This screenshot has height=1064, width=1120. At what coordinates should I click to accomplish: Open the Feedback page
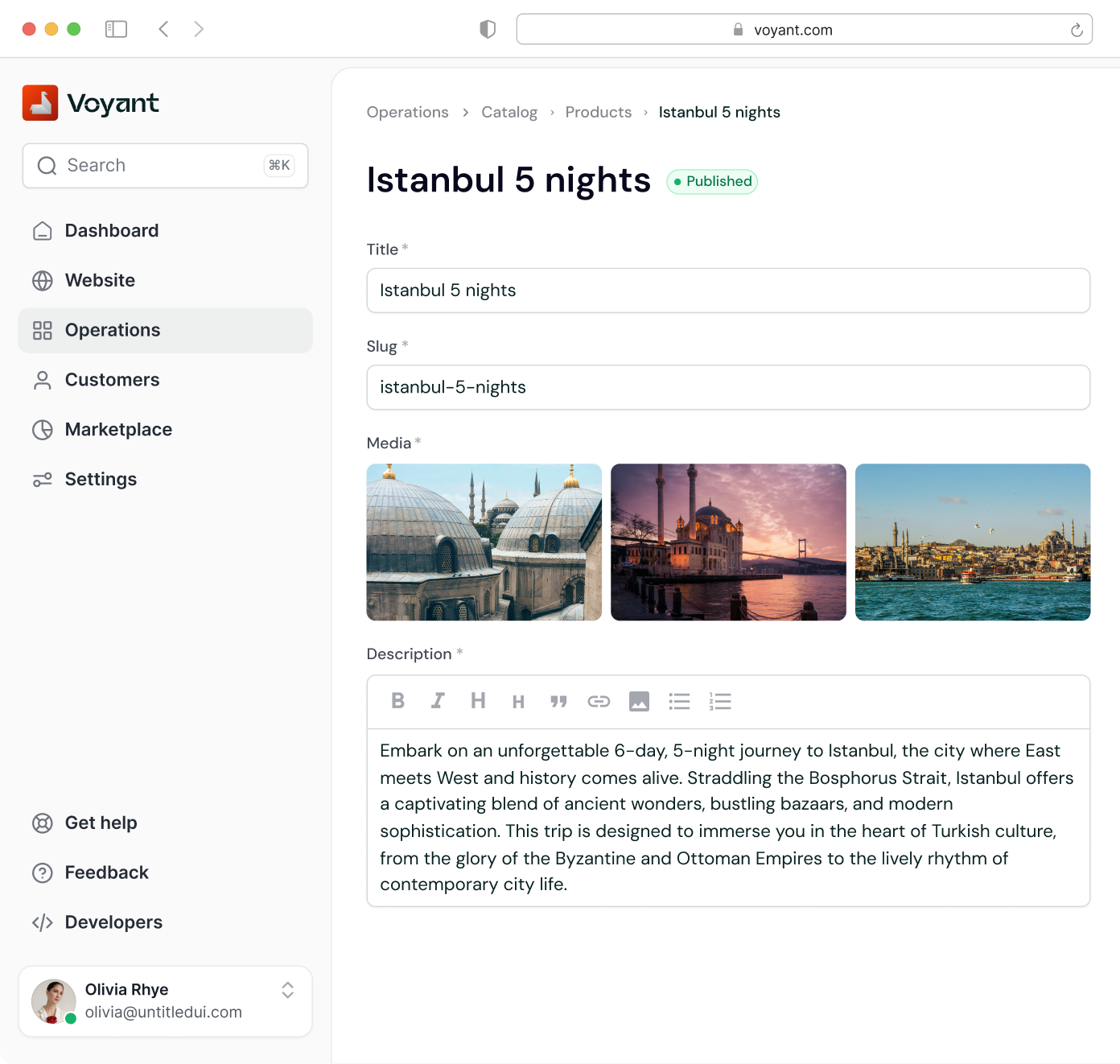click(106, 872)
